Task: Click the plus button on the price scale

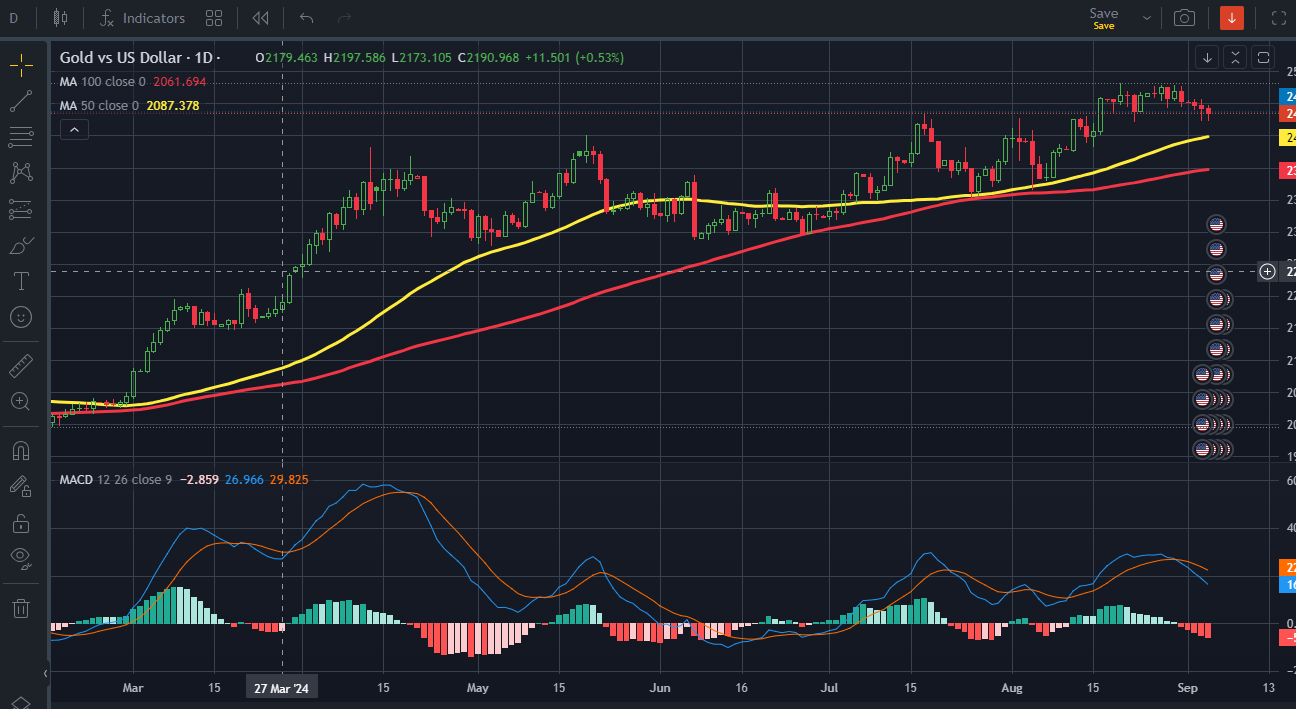Action: (x=1266, y=271)
